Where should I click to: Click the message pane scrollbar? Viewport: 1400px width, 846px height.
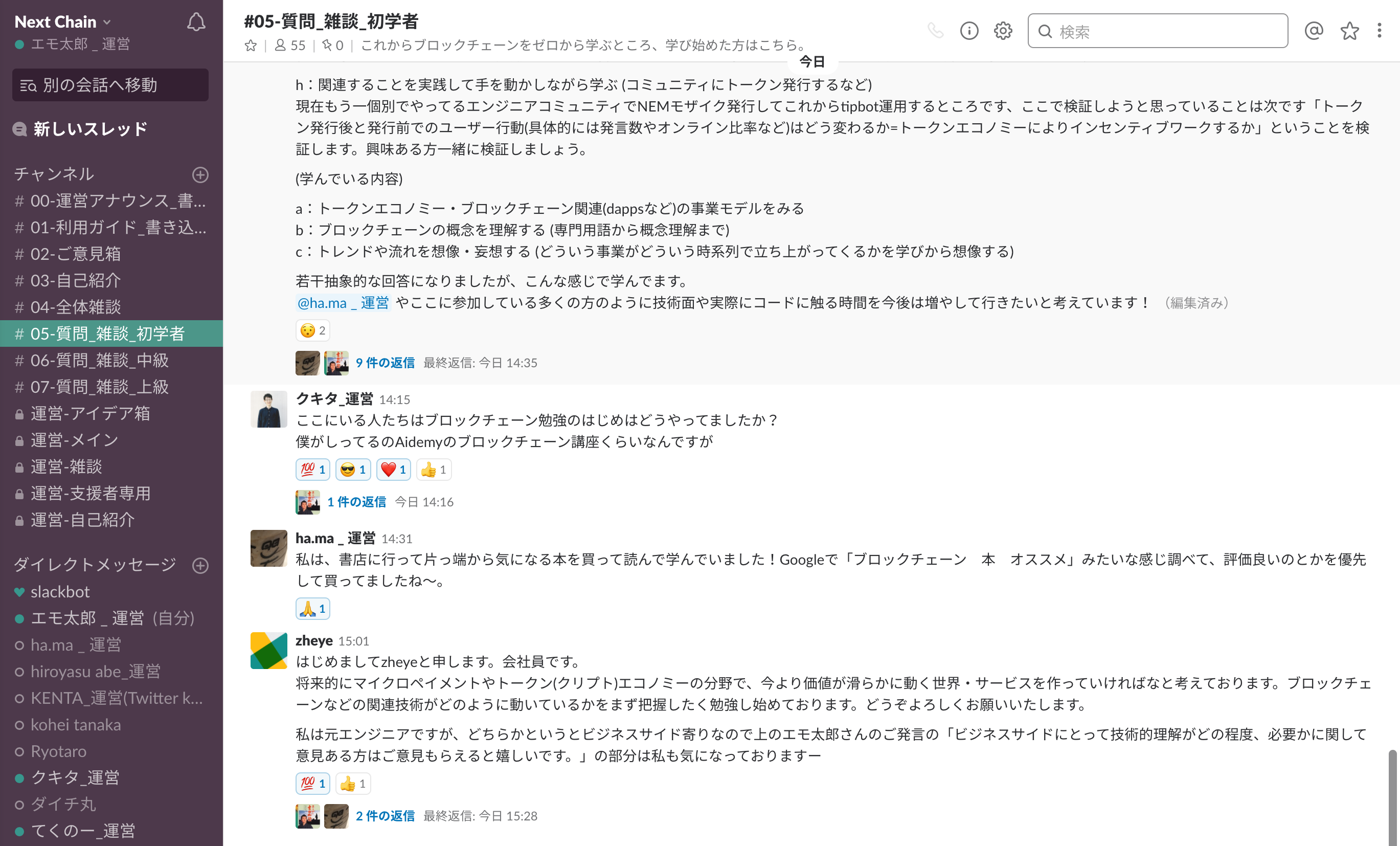click(1392, 796)
